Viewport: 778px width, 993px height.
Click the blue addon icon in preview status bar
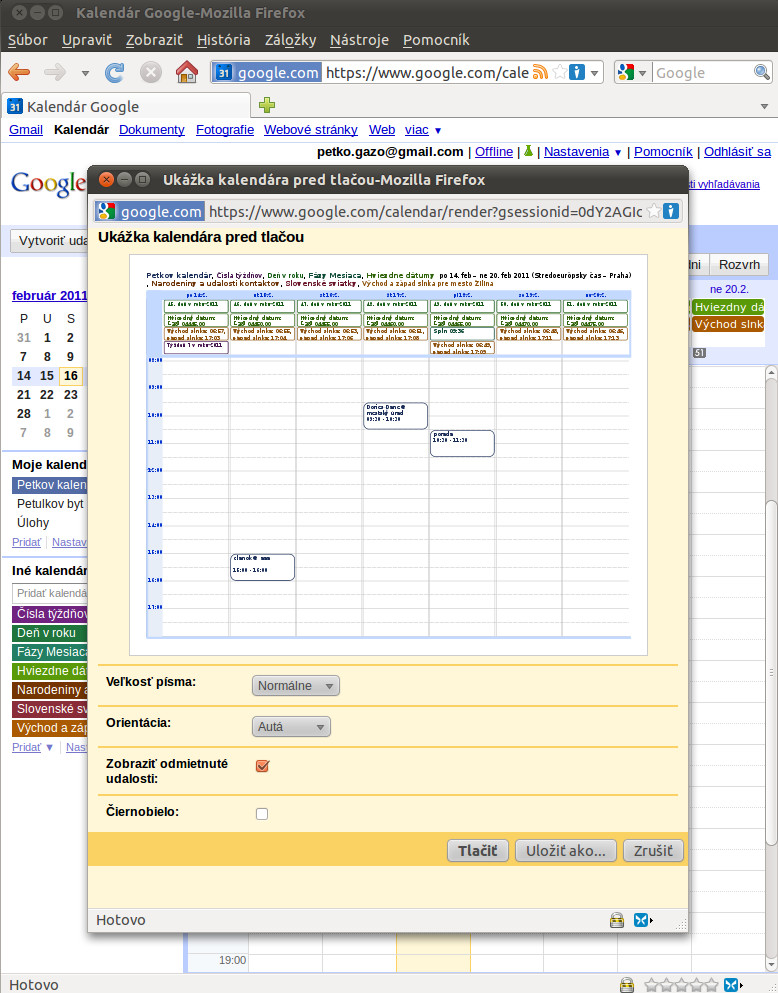pyautogui.click(x=641, y=920)
